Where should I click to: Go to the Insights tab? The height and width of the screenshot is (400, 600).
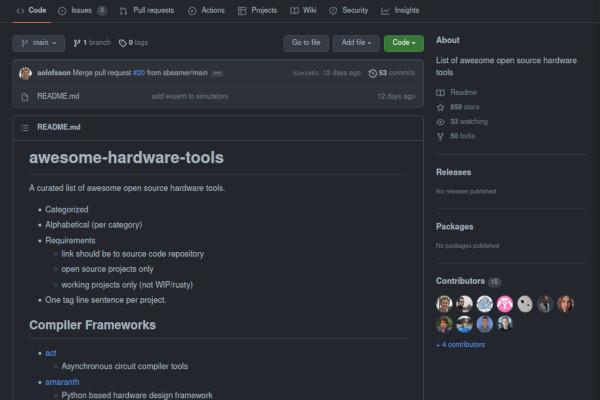tap(400, 10)
